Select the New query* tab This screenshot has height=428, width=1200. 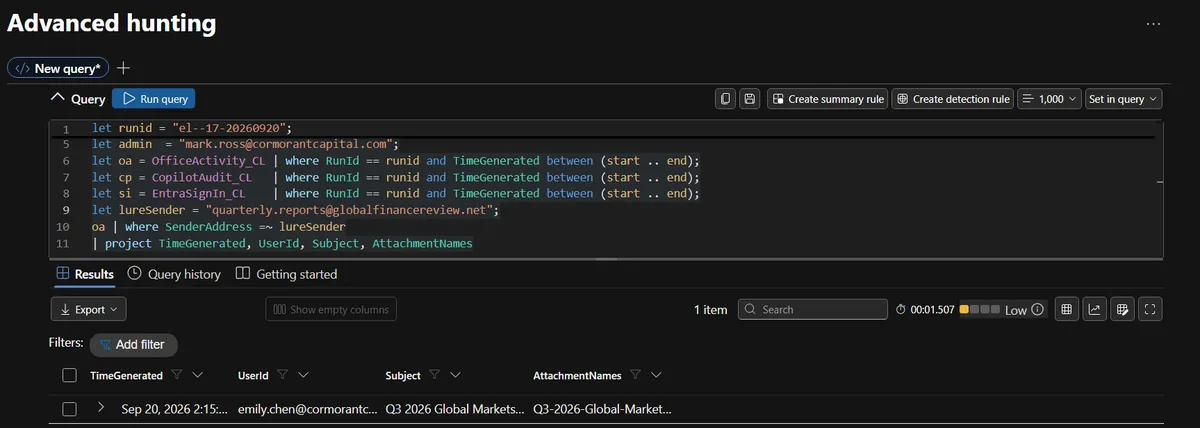(58, 68)
